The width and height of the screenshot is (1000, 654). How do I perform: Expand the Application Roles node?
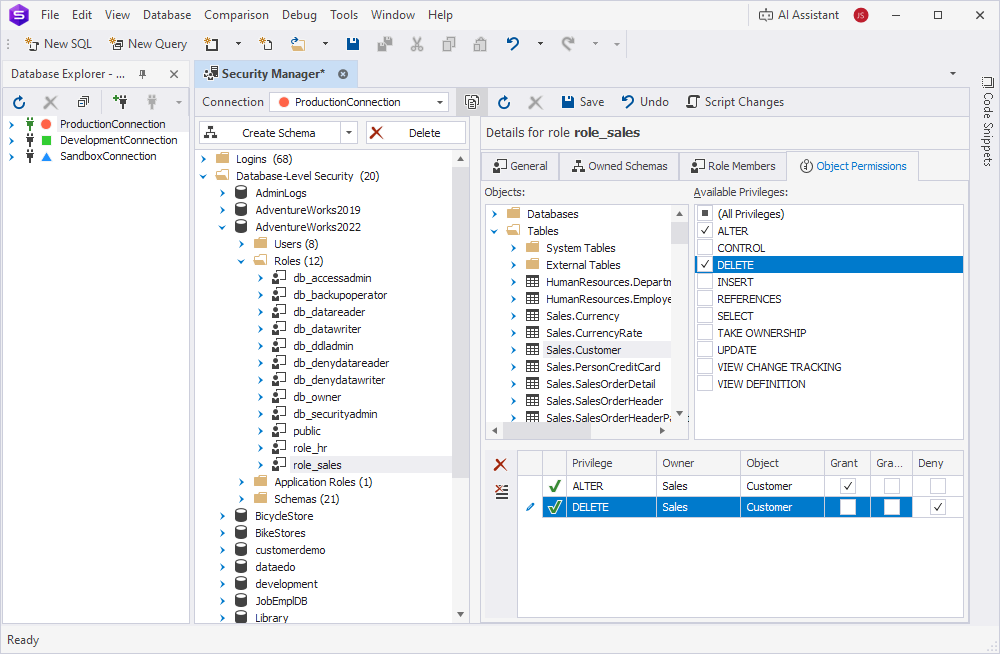coord(240,481)
